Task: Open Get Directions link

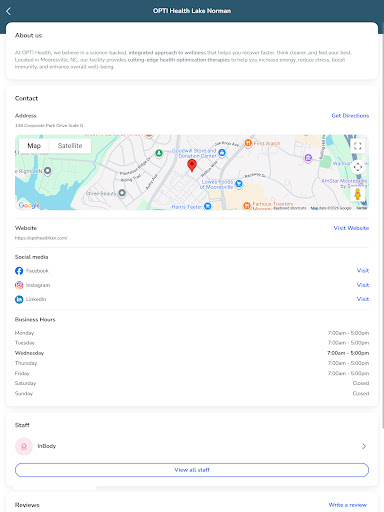Action: (x=350, y=116)
